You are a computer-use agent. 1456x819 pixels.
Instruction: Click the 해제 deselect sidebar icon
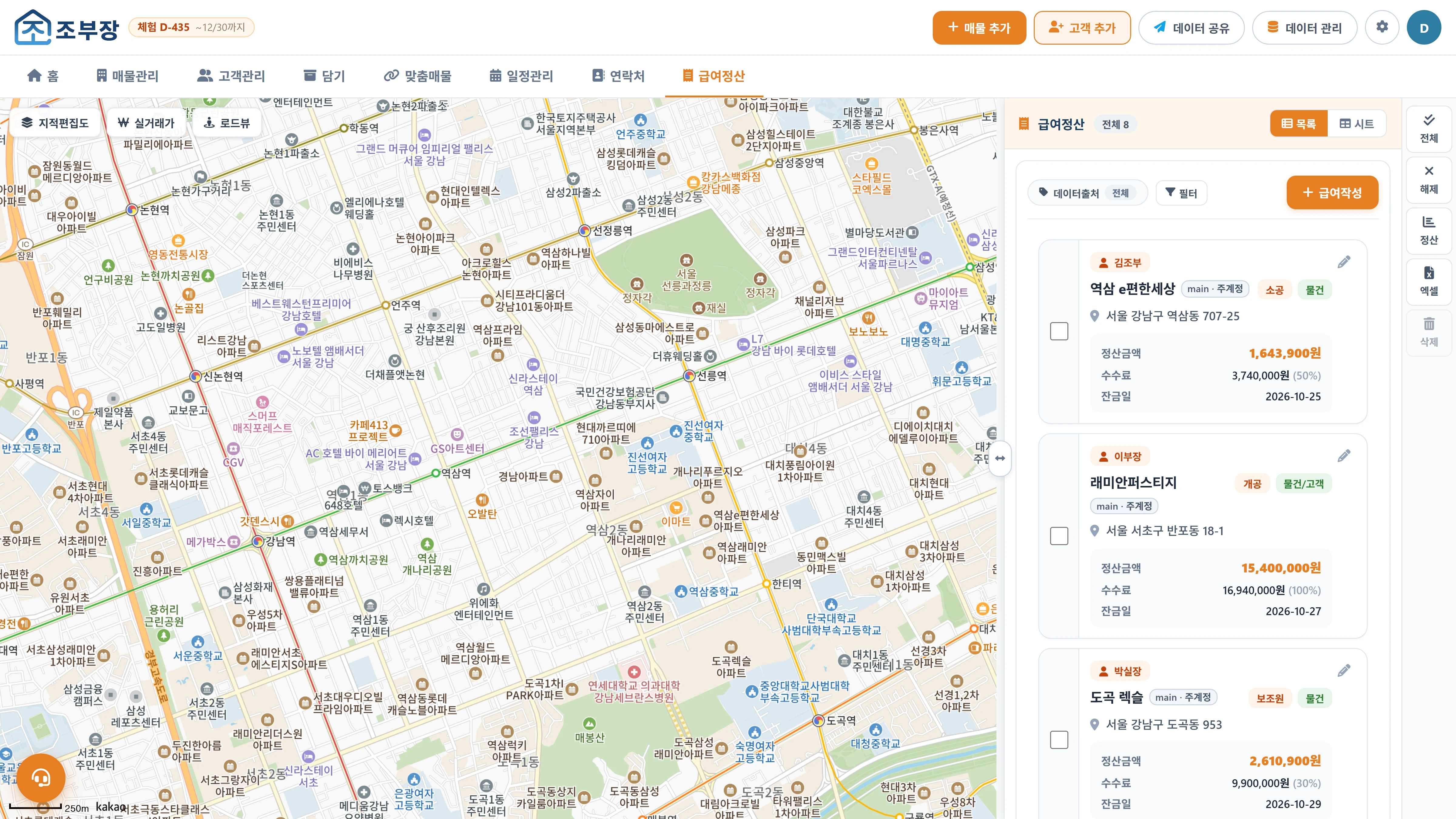pyautogui.click(x=1429, y=180)
